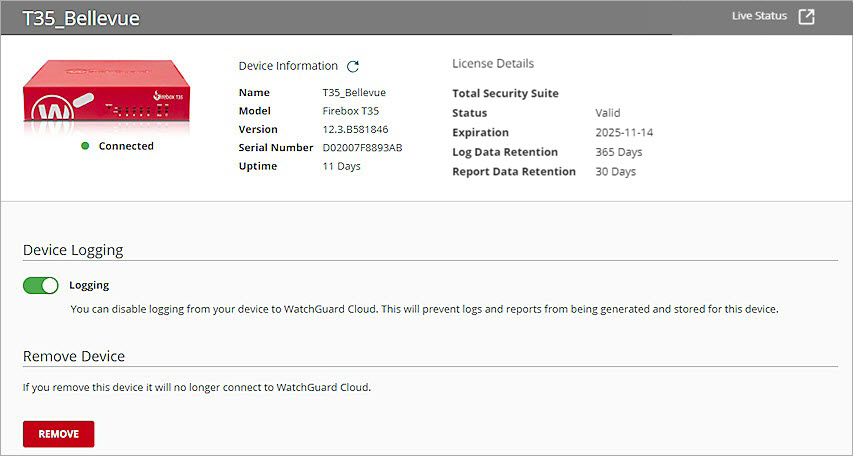Click the green Connected status dot
The width and height of the screenshot is (853, 456).
coord(86,146)
